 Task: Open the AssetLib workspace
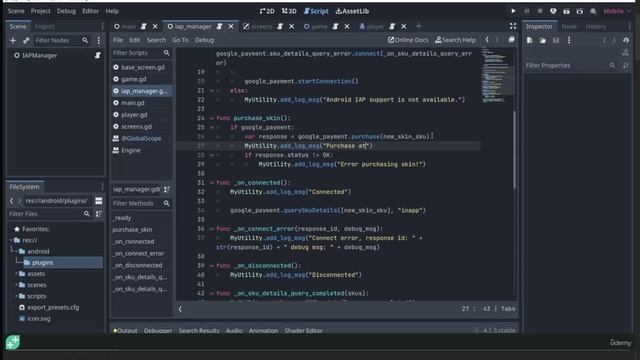point(352,11)
